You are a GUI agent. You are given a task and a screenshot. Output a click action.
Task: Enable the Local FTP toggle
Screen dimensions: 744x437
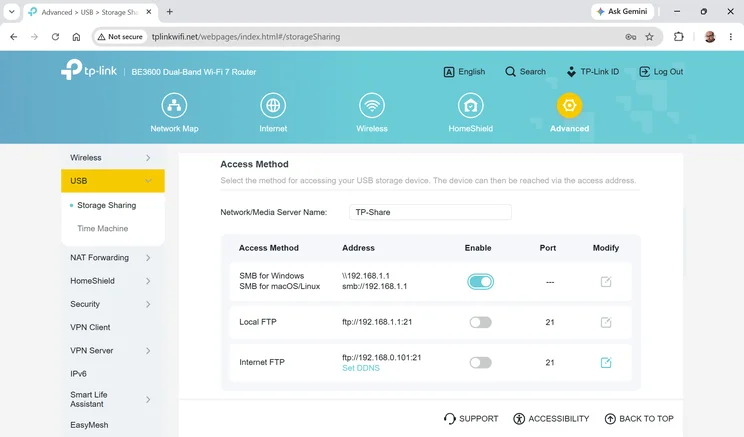(x=480, y=322)
